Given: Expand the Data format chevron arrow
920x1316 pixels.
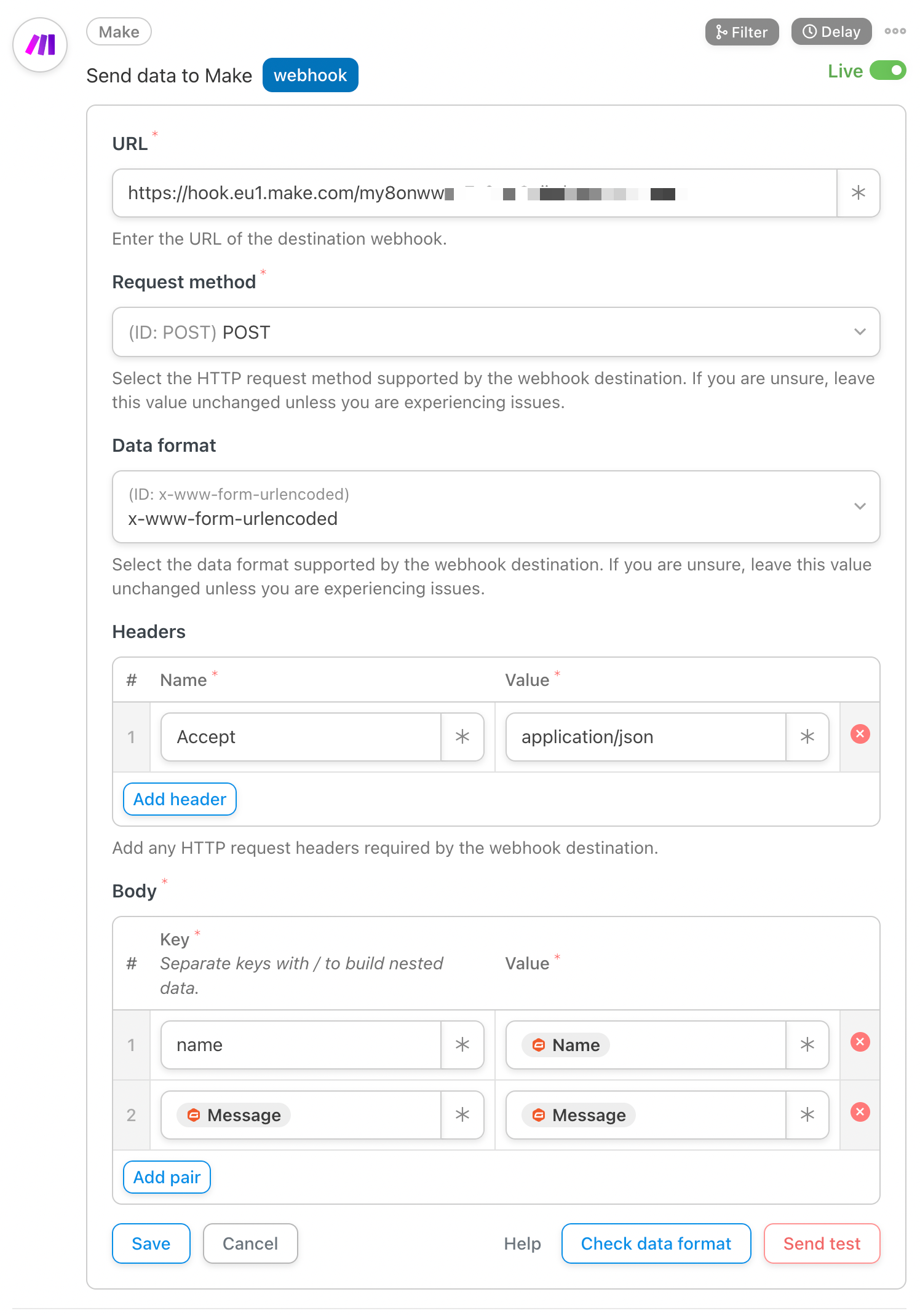Looking at the screenshot, I should [x=860, y=506].
